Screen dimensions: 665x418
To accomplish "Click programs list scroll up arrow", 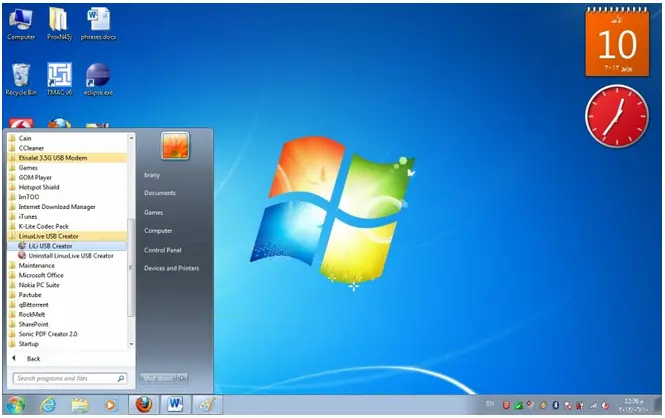I will (131, 138).
